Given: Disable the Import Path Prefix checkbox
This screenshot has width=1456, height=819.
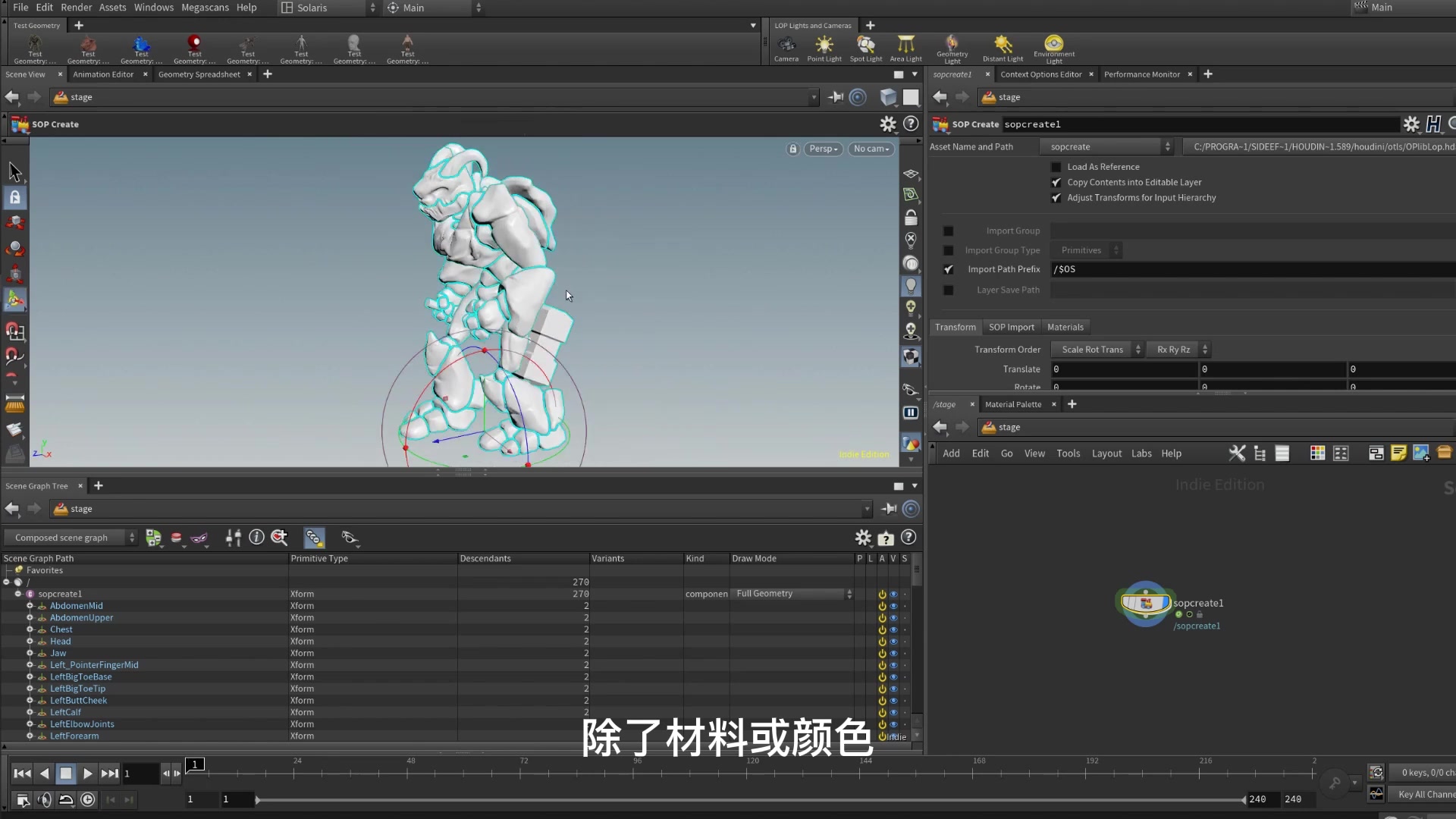Looking at the screenshot, I should pos(948,269).
